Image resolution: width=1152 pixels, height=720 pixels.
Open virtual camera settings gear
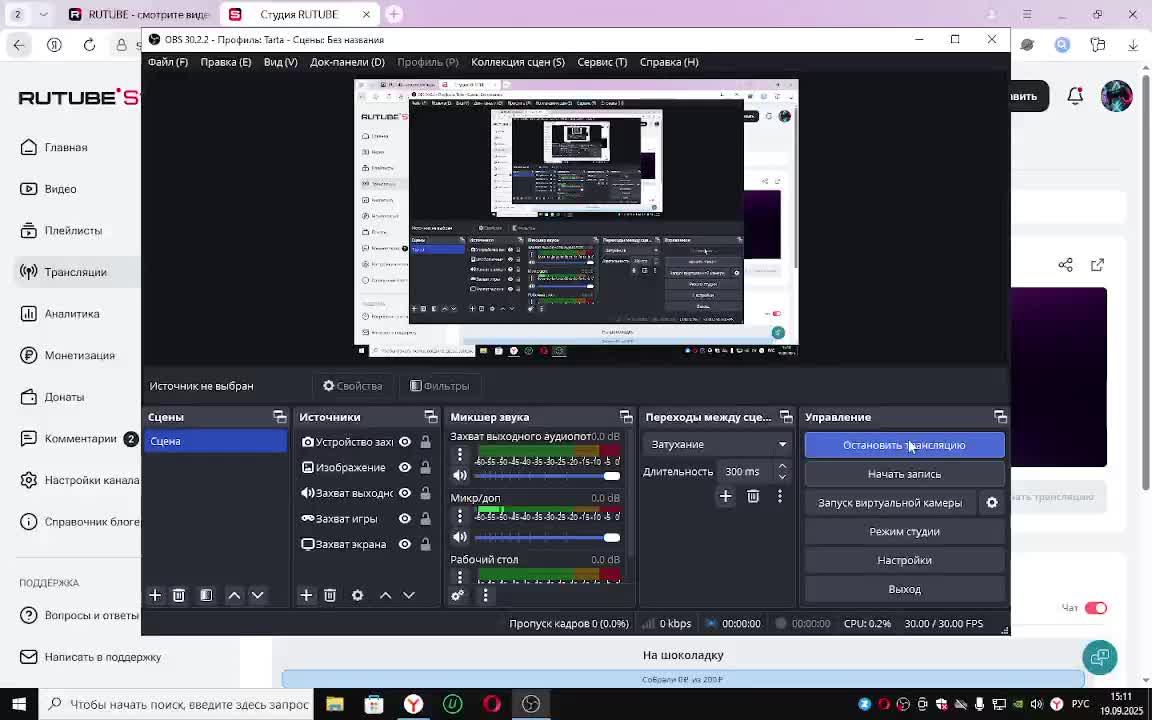click(992, 503)
